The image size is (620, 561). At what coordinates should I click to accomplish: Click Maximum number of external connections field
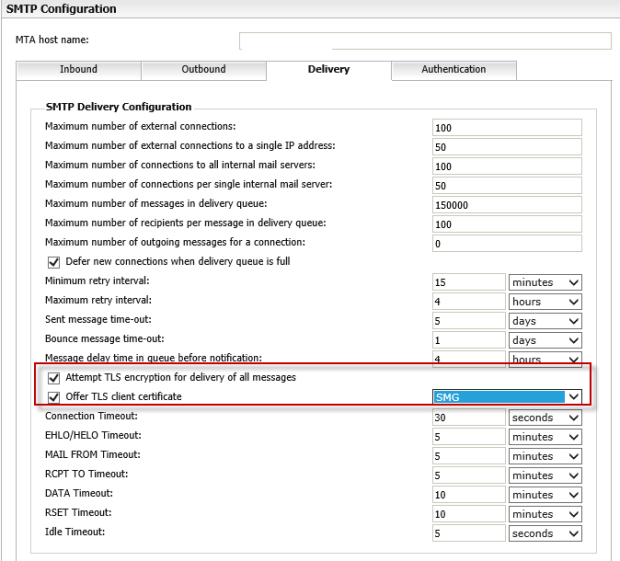tap(506, 128)
